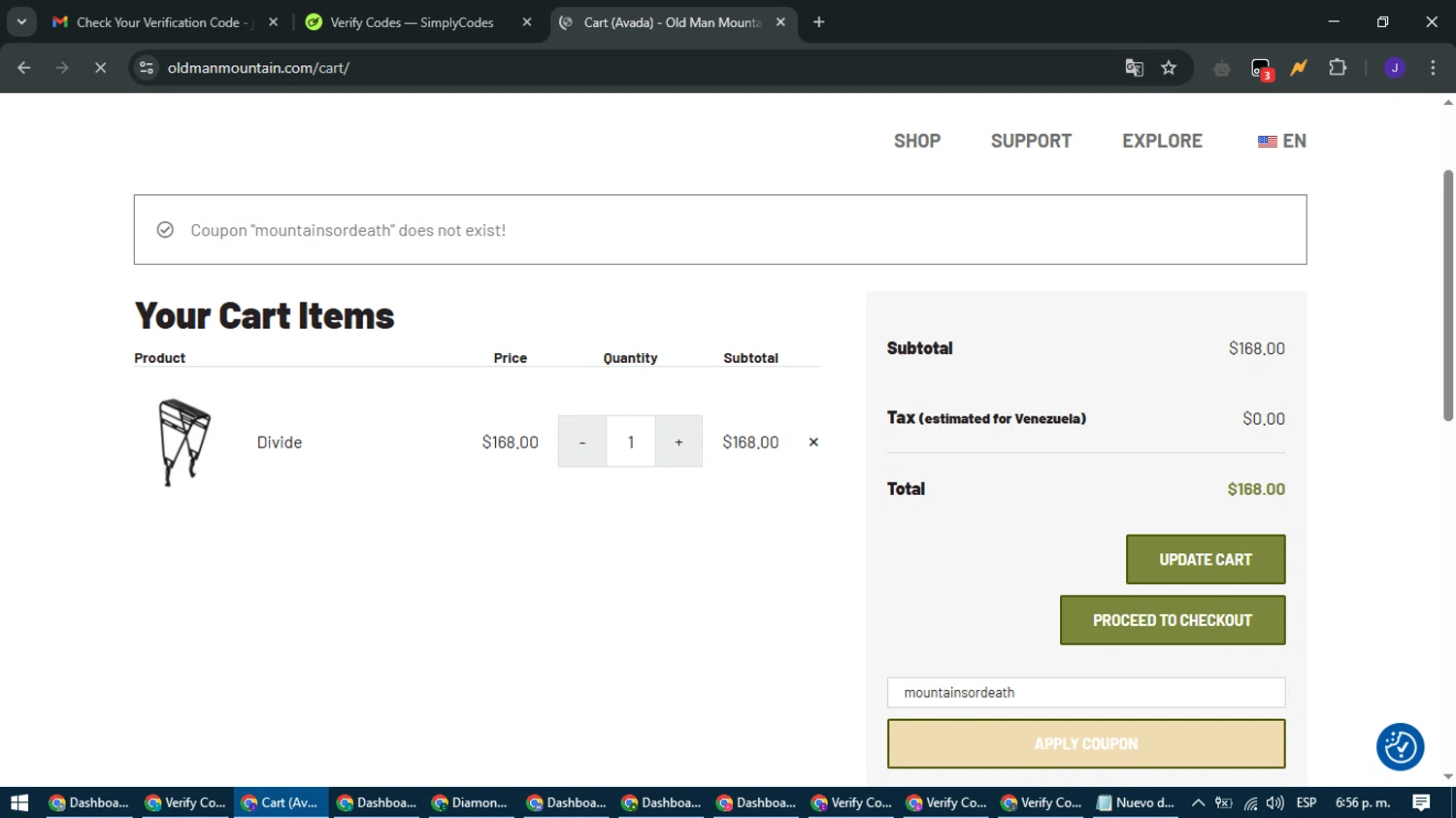Click the taskbar clock showing 6:56 p. m.
Image resolution: width=1456 pixels, height=818 pixels.
(x=1363, y=802)
